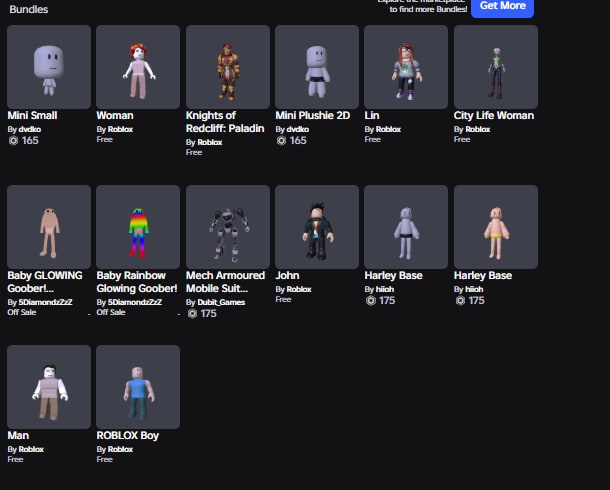
Task: Click the Robux icon under Mini Plushie 2D
Action: [281, 141]
